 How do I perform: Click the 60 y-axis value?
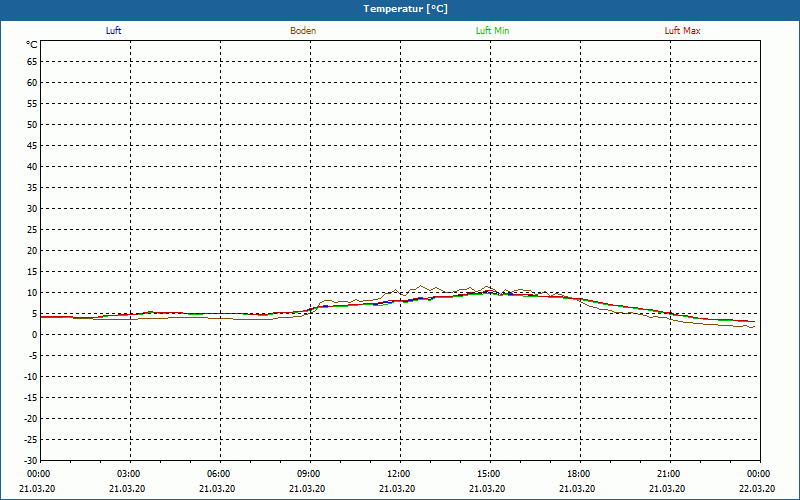click(32, 83)
